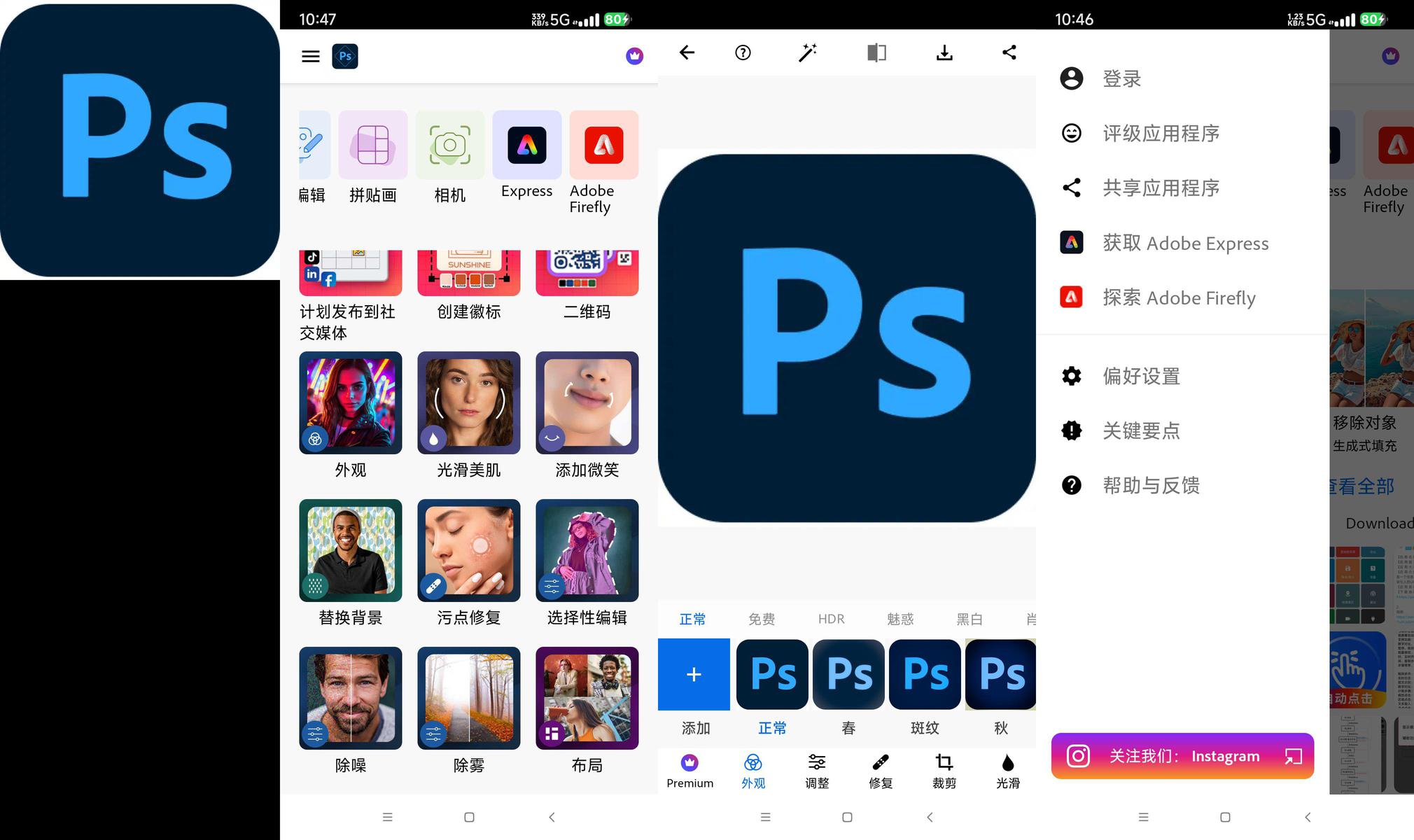Share the image from editor toolbar

pyautogui.click(x=1009, y=52)
